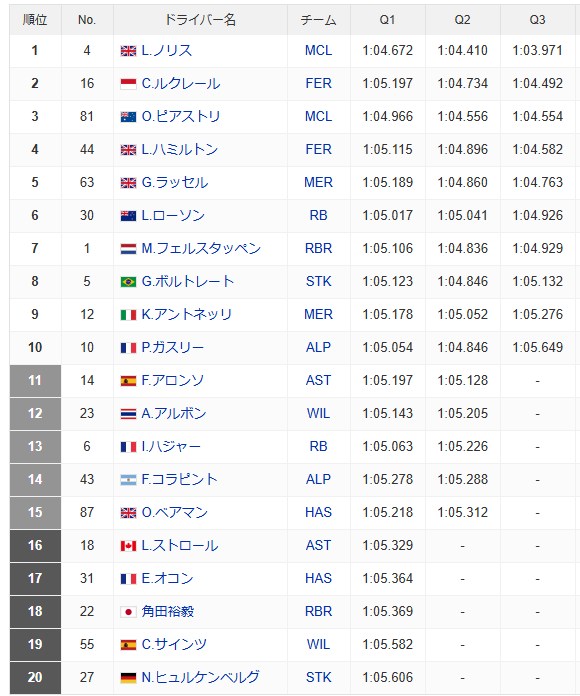The height and width of the screenshot is (696, 580).
Task: Click the Canadian flag beside L.ストロール
Action: [128, 546]
